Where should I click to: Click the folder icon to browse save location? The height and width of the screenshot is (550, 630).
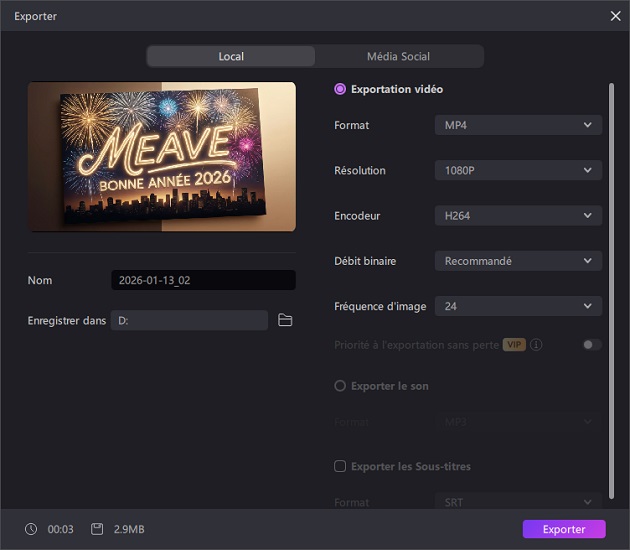coord(285,320)
